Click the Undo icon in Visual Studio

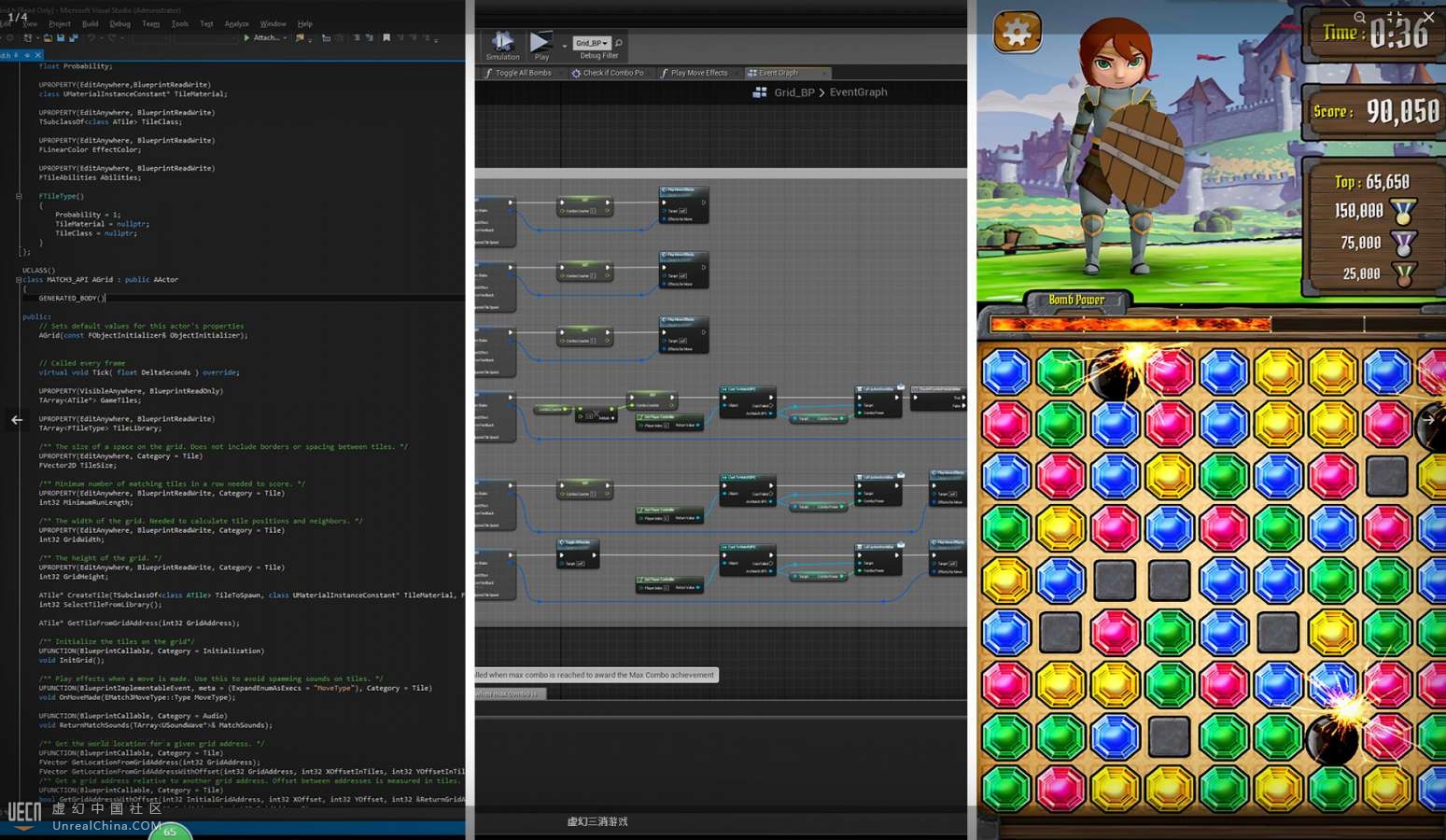(x=91, y=38)
